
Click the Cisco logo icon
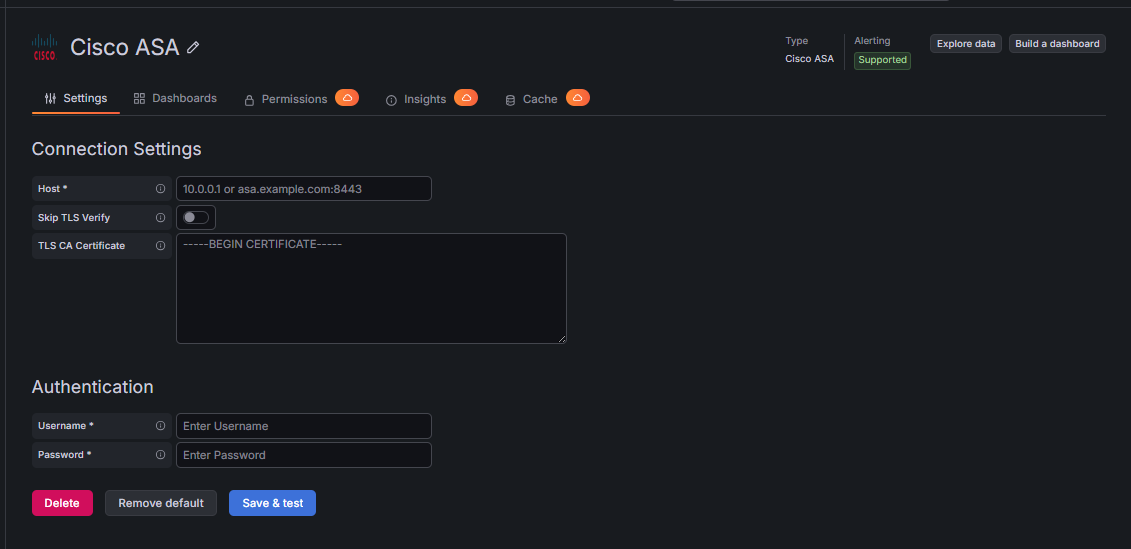45,48
